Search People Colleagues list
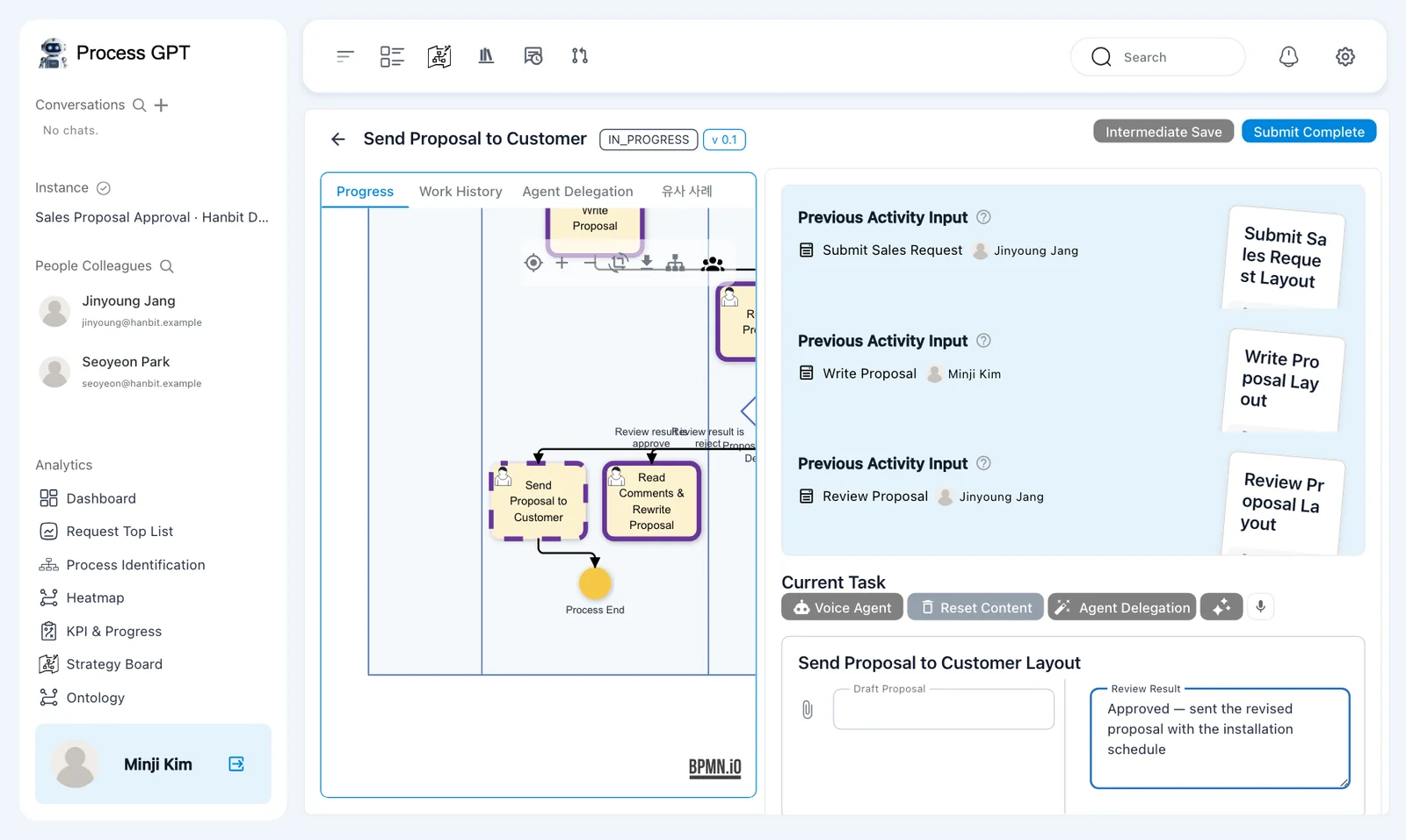This screenshot has width=1406, height=840. click(x=167, y=266)
